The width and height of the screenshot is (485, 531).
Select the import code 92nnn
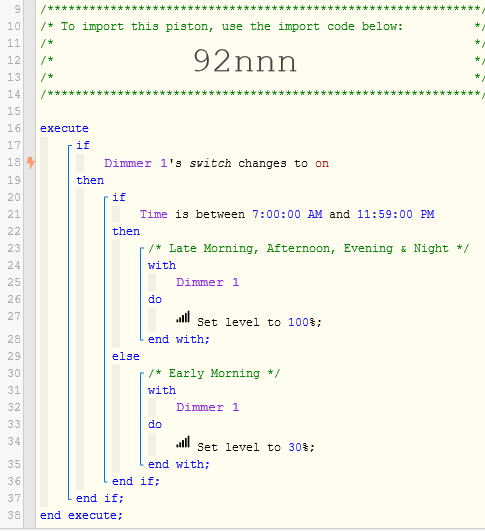(x=245, y=61)
